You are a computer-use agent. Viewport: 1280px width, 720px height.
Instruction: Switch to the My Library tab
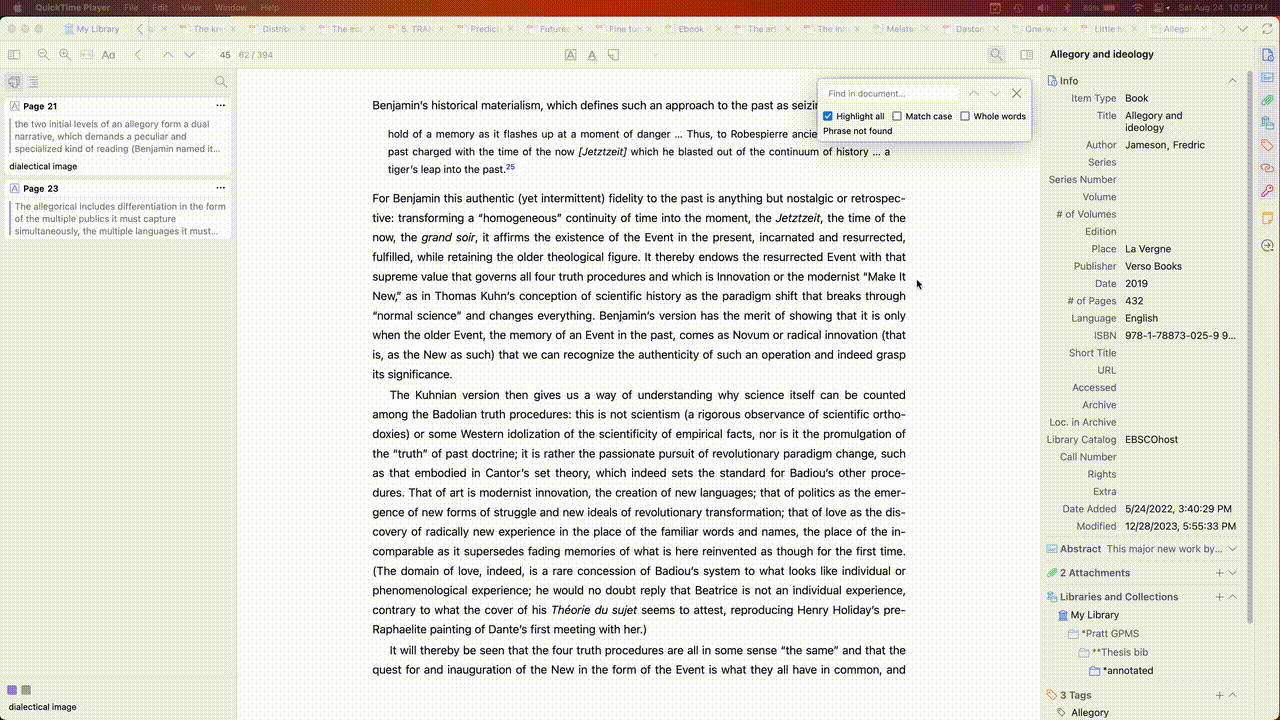[90, 29]
